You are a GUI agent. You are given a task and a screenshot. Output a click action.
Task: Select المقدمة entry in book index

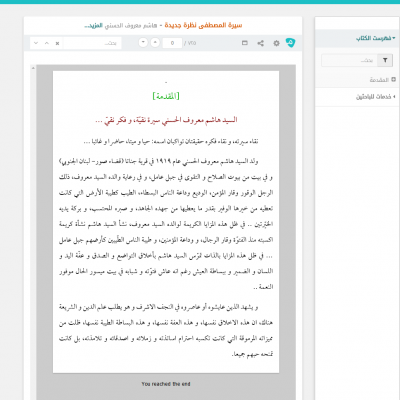(x=379, y=80)
